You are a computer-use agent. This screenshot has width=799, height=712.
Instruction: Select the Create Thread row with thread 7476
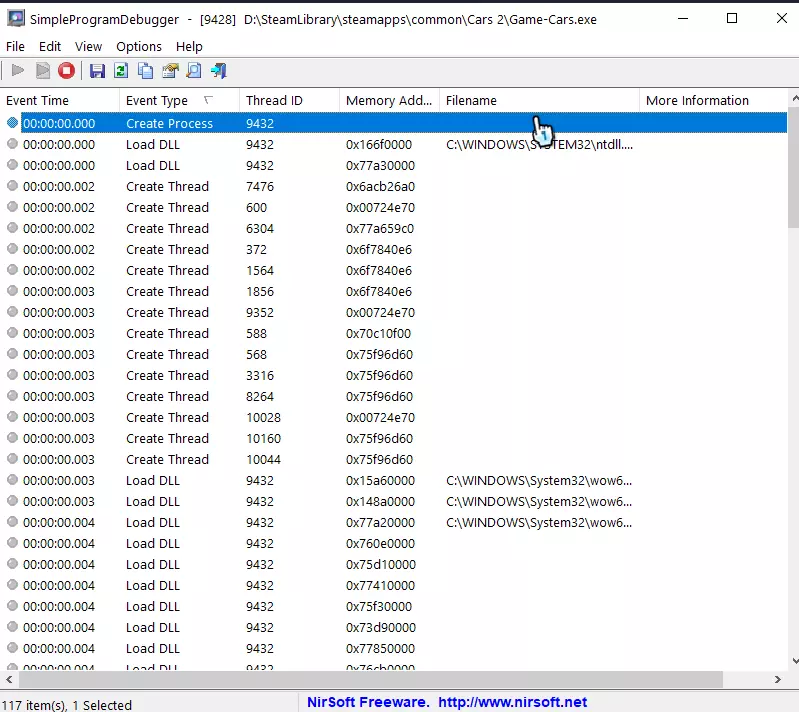click(x=167, y=187)
